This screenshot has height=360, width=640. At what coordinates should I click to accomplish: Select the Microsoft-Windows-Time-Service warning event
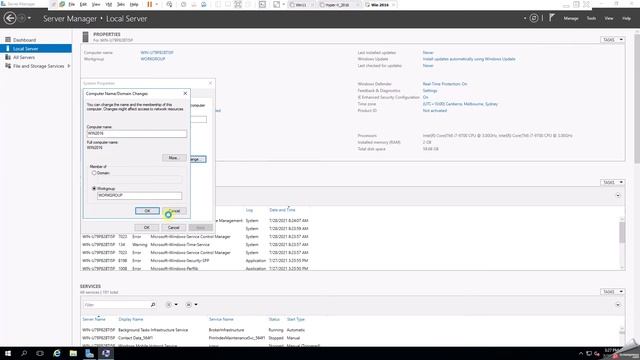(351, 244)
